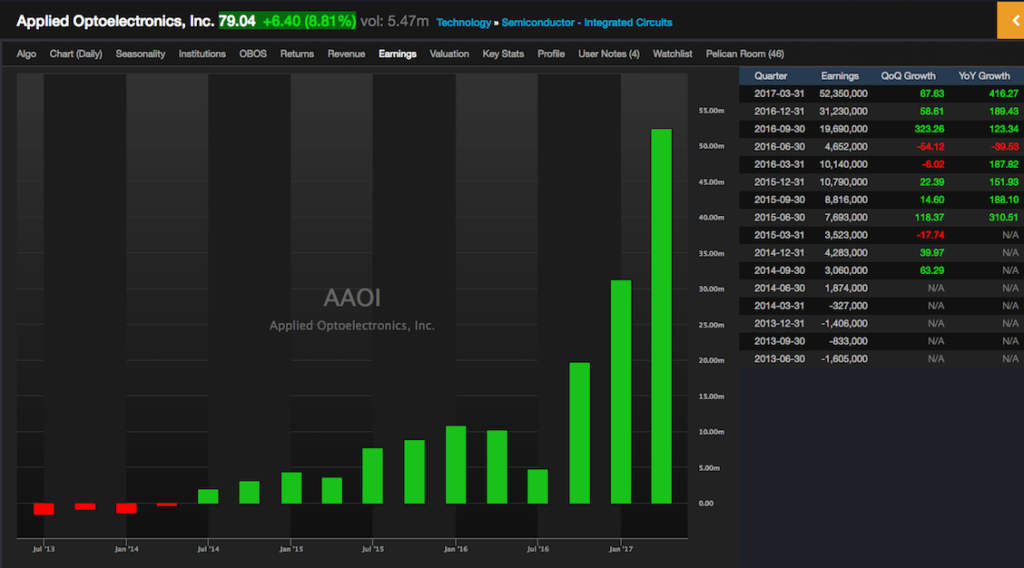
Task: Switch to the Chart (Daily) tab
Action: click(x=76, y=54)
